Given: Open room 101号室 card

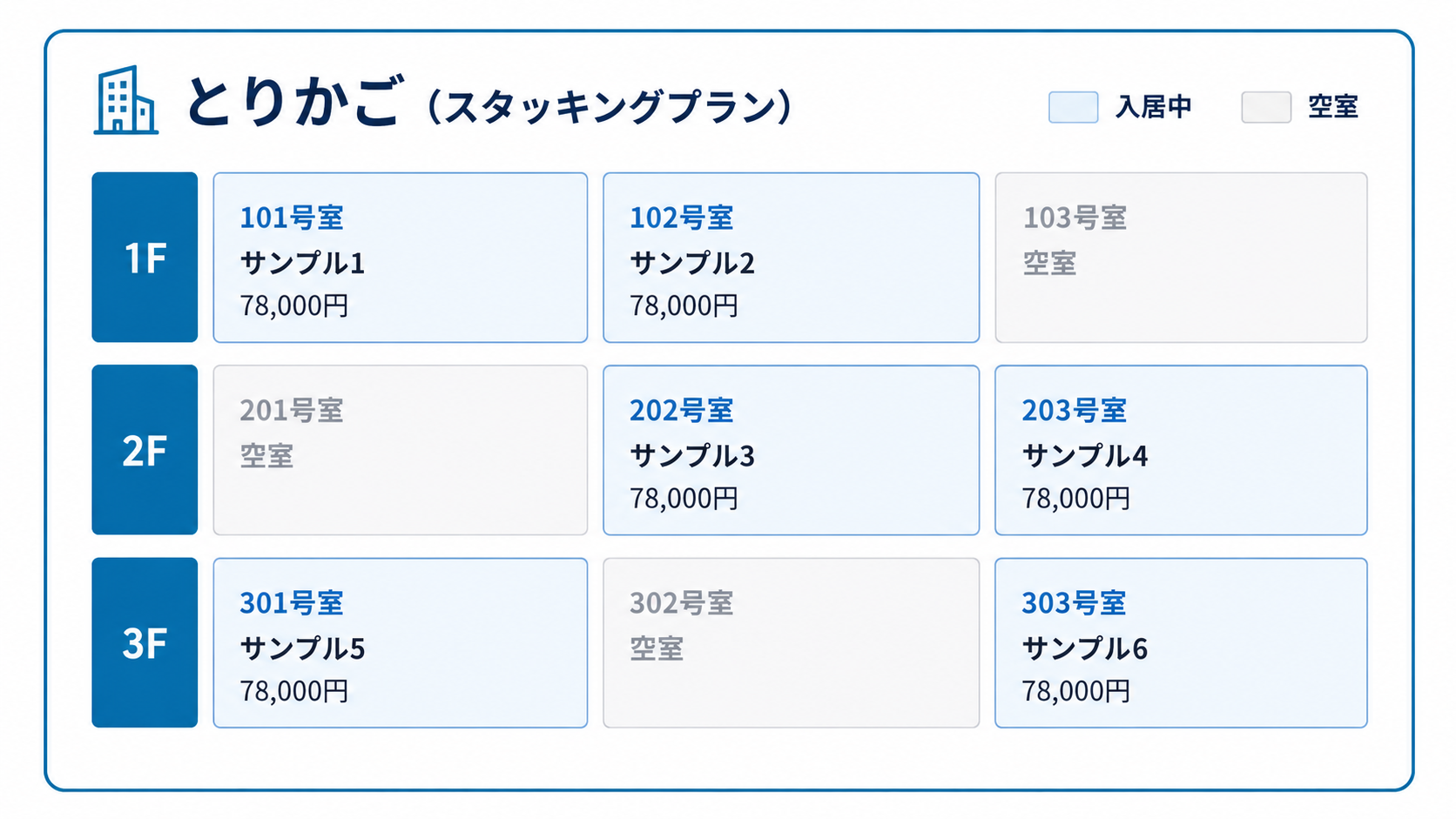Looking at the screenshot, I should tap(401, 258).
